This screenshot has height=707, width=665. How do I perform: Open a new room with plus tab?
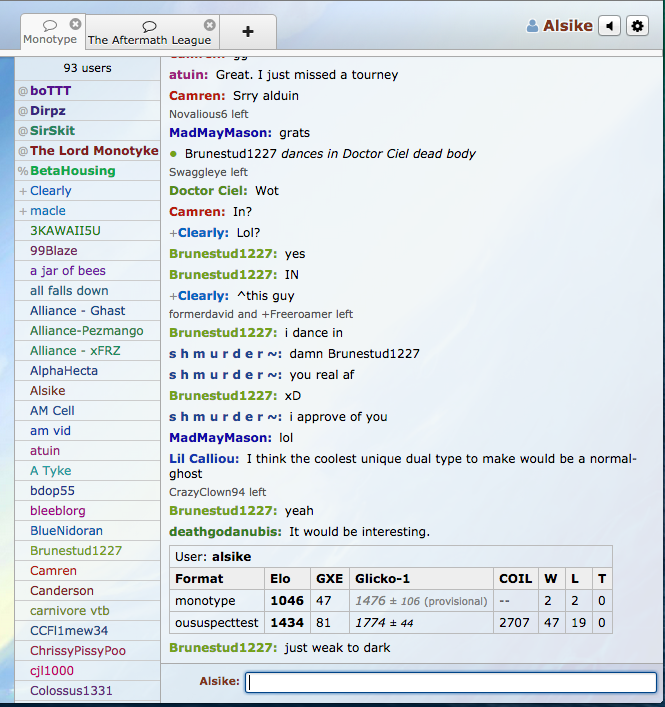[248, 32]
